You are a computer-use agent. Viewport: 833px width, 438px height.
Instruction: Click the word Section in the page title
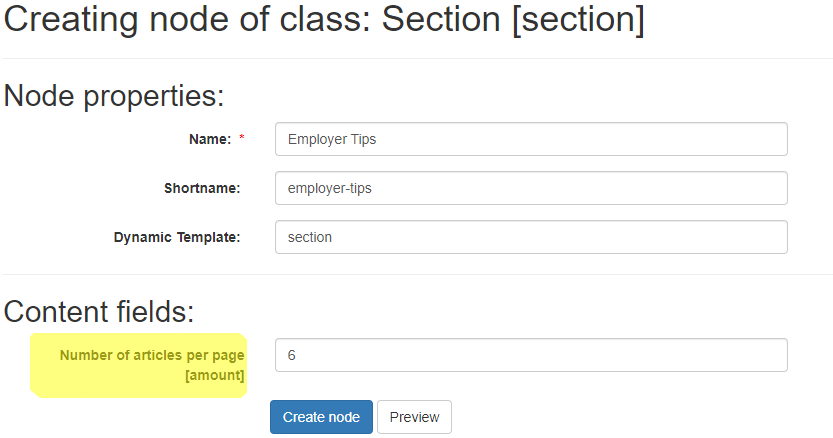coord(441,20)
